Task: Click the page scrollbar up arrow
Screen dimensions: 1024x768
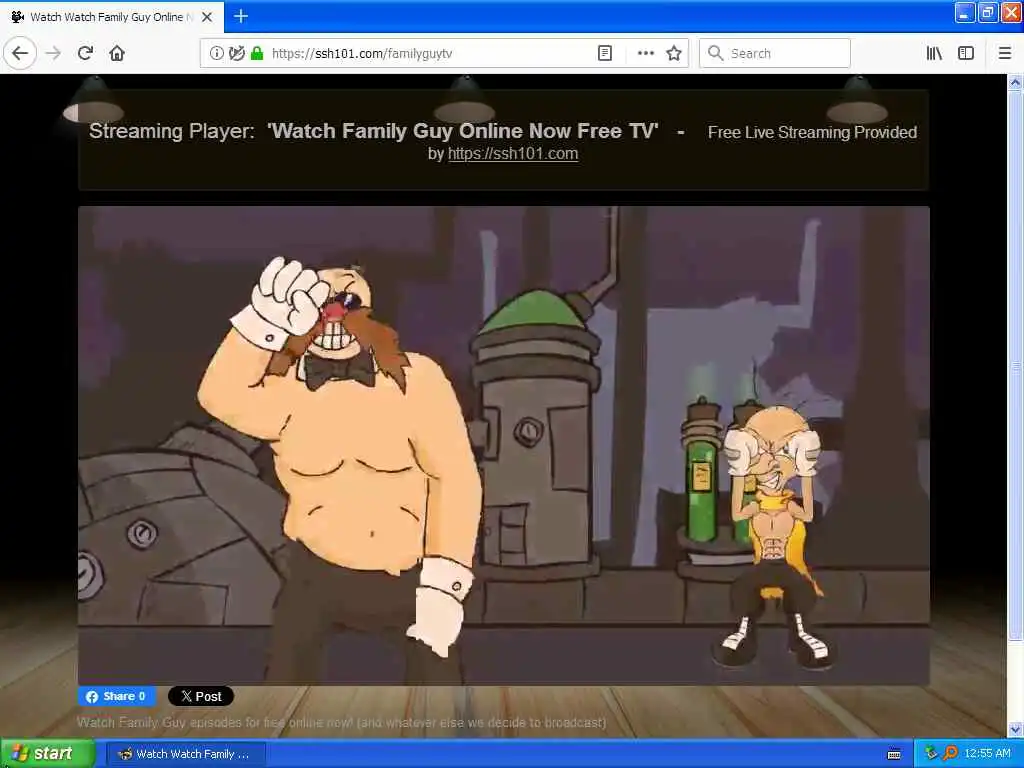Action: (x=1015, y=83)
